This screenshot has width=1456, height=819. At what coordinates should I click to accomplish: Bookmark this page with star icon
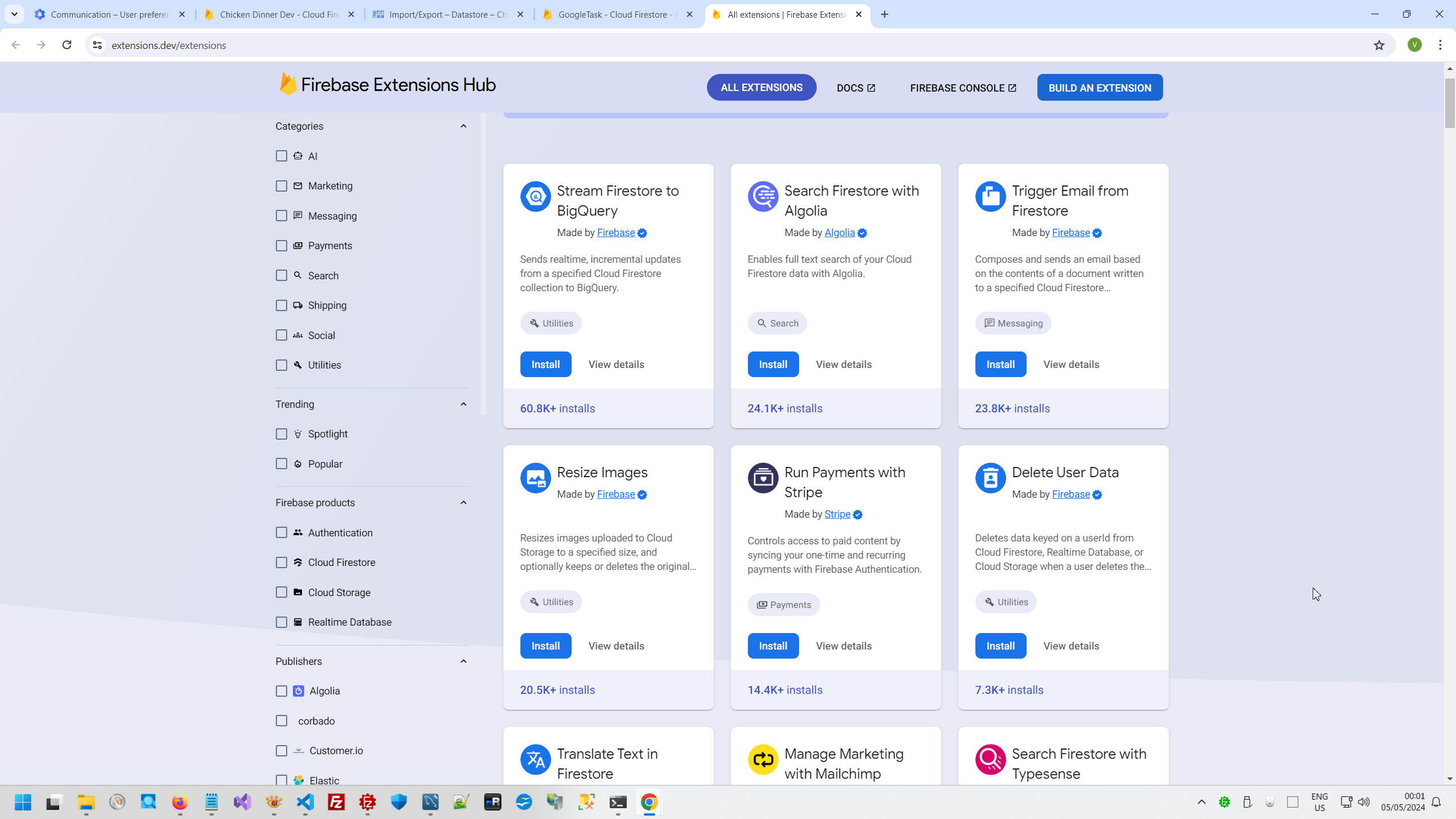1379,45
